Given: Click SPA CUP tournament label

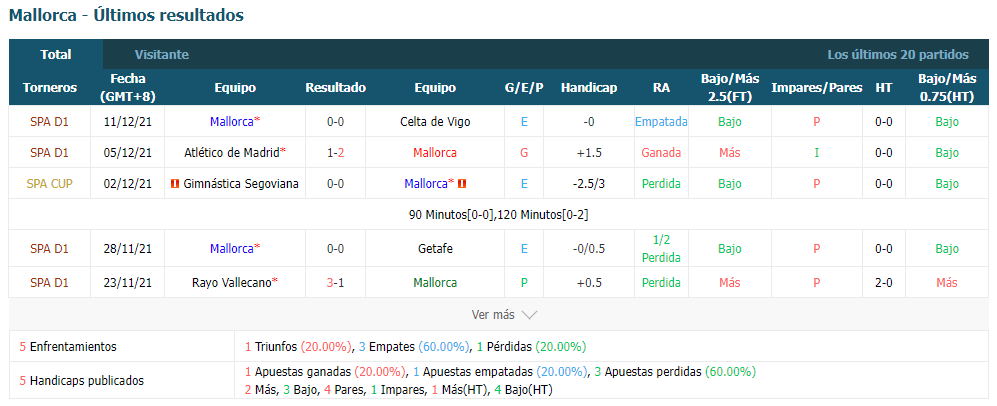Looking at the screenshot, I should [50, 184].
